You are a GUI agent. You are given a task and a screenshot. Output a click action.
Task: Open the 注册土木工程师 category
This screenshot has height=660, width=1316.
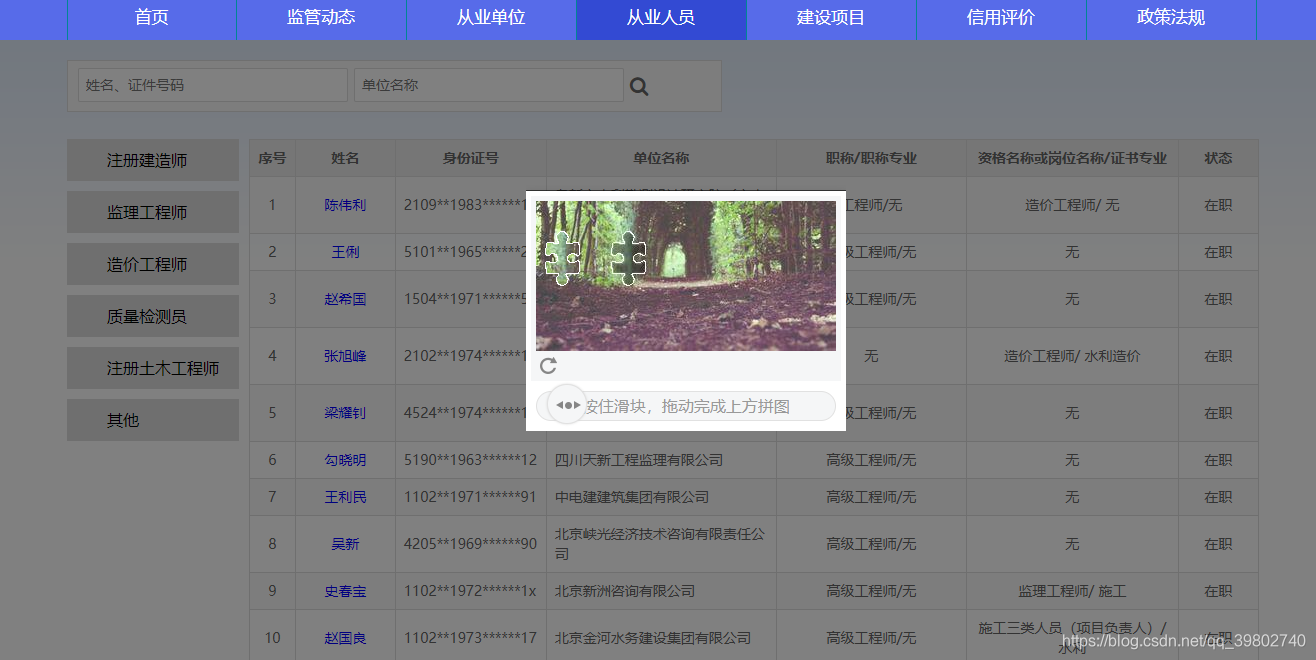coord(152,367)
